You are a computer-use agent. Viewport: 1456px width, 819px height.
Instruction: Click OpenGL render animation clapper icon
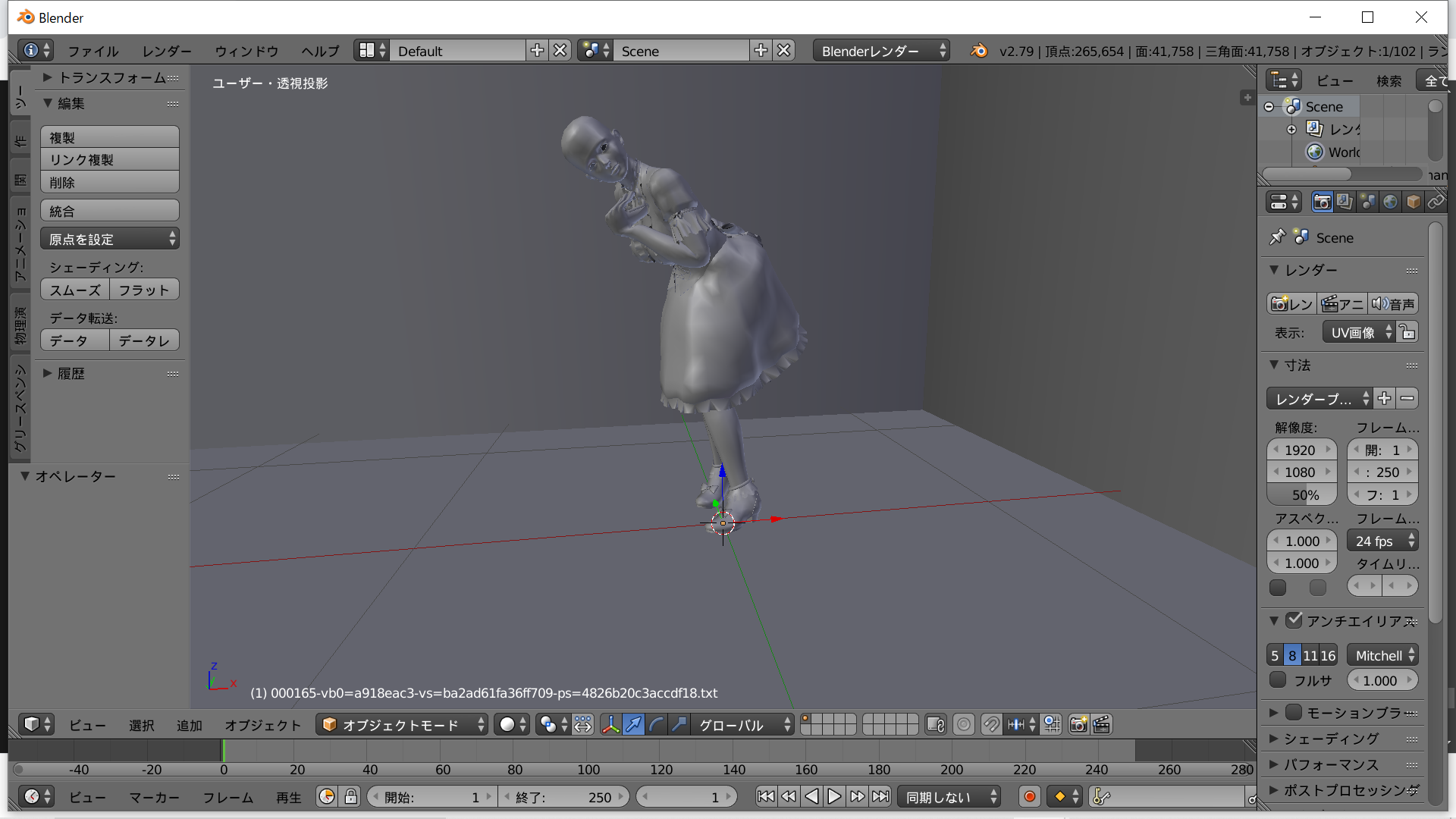pyautogui.click(x=1102, y=724)
